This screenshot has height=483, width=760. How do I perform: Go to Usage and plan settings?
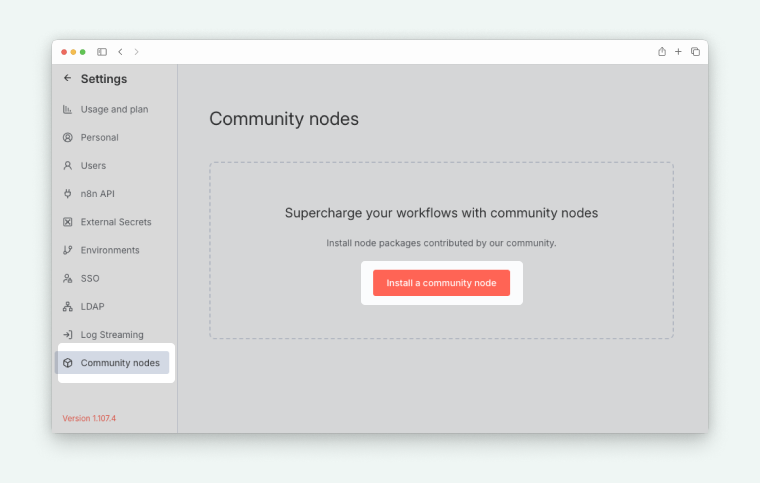coord(114,109)
